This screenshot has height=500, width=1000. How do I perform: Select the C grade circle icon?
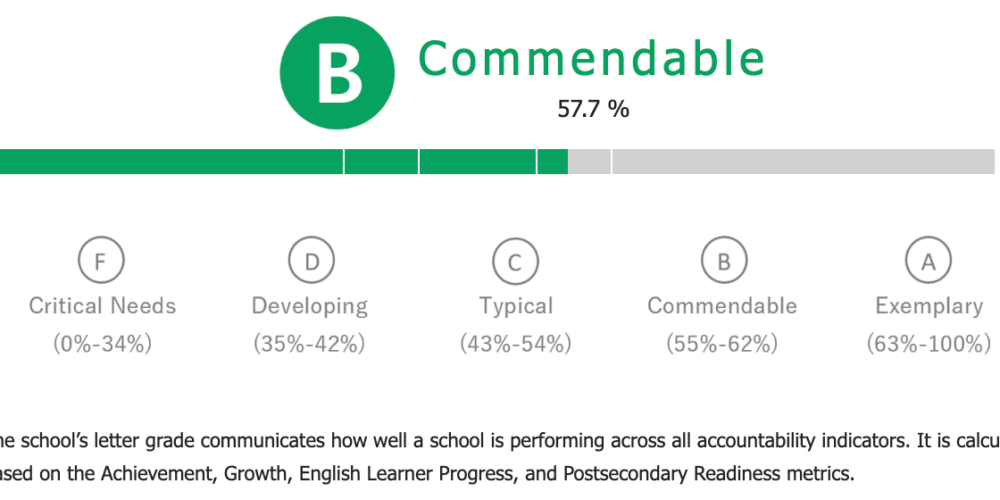(515, 260)
